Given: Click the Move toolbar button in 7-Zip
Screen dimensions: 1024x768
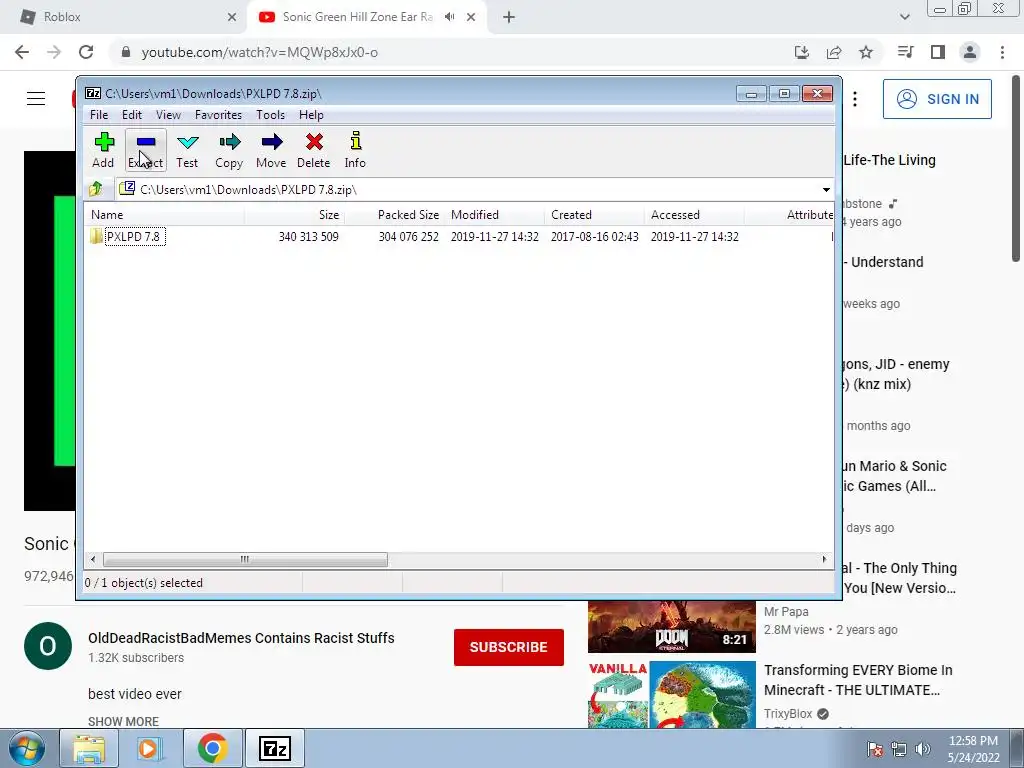Looking at the screenshot, I should click(x=271, y=151).
